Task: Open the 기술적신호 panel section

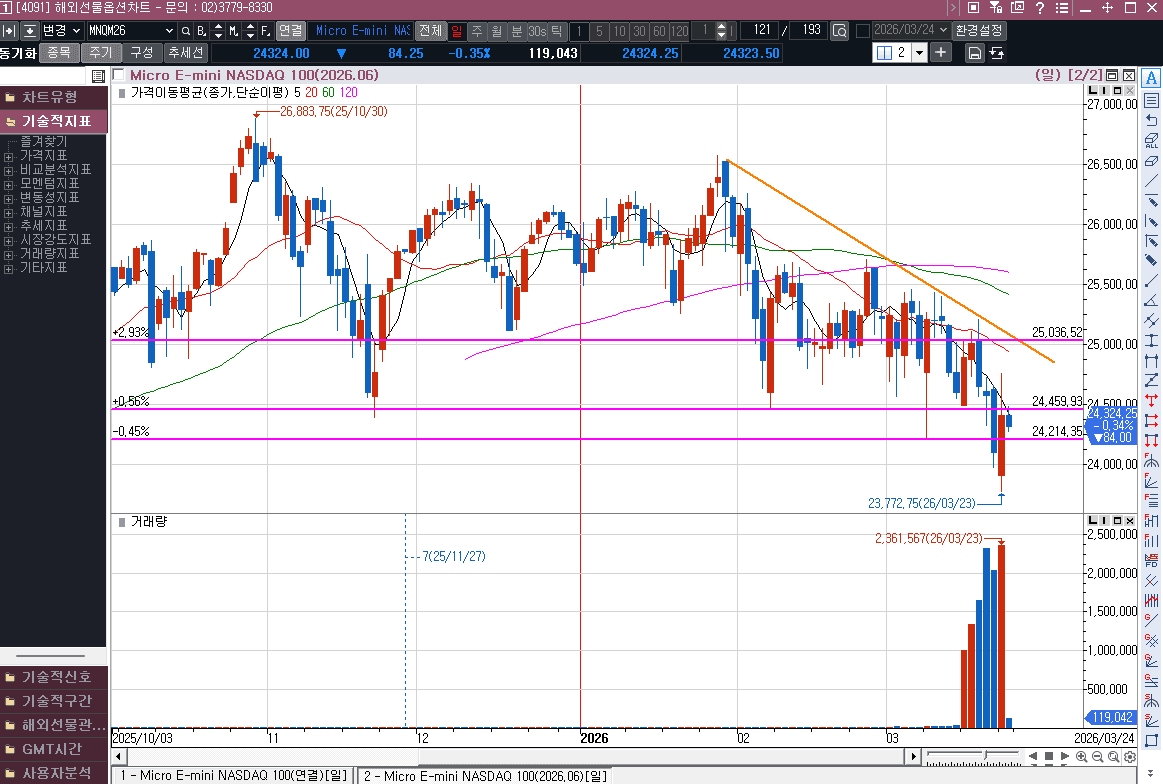Action: (x=56, y=677)
